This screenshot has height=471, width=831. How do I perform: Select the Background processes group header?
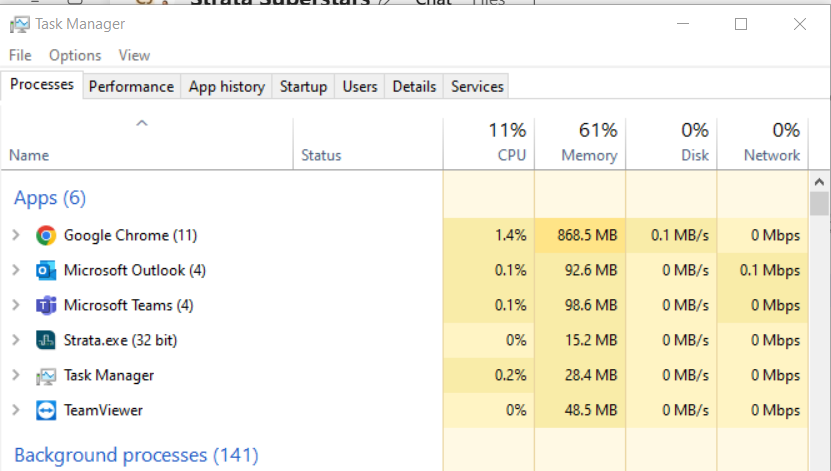(x=136, y=456)
